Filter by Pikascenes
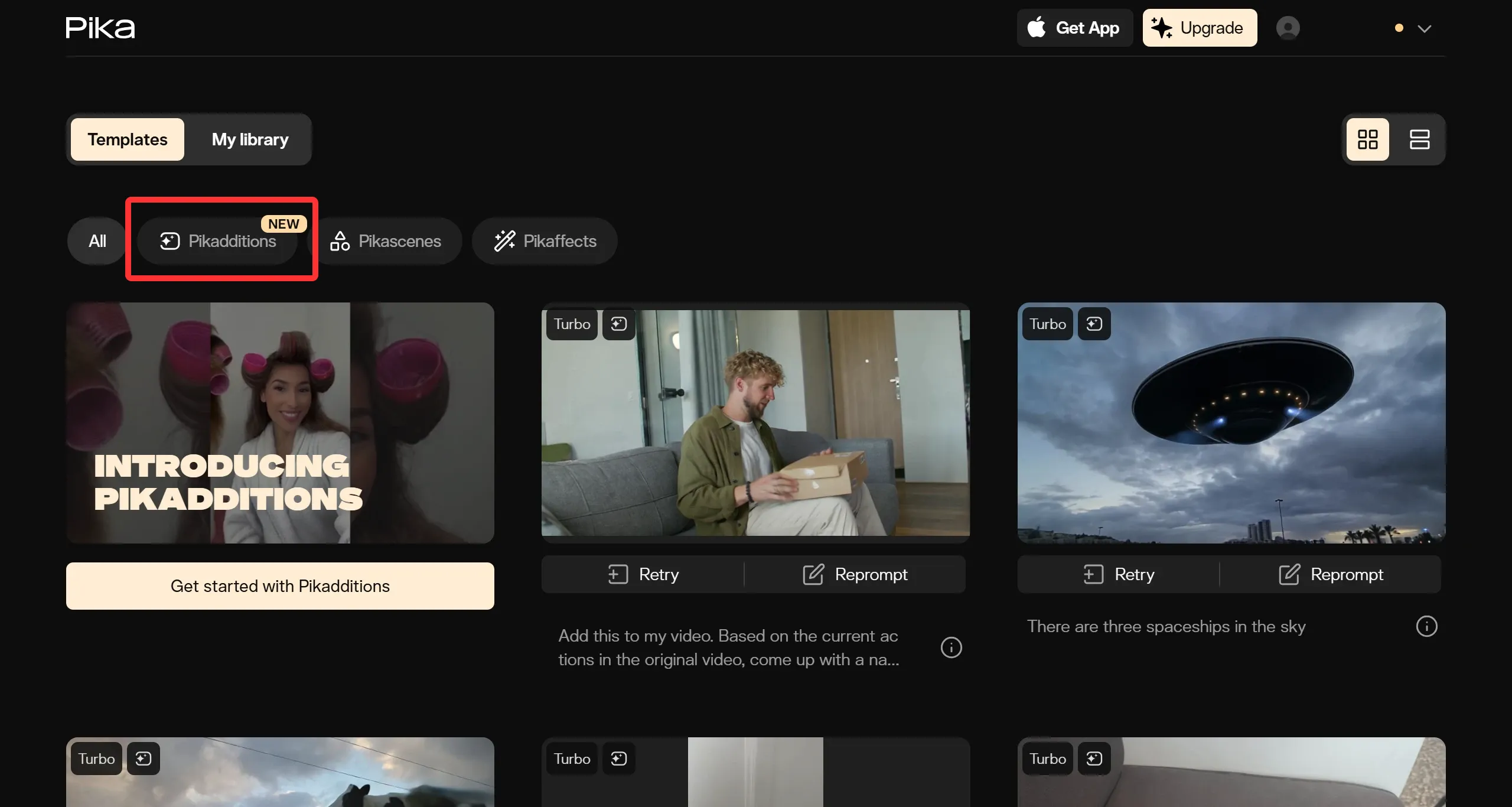The height and width of the screenshot is (807, 1512). pyautogui.click(x=386, y=241)
